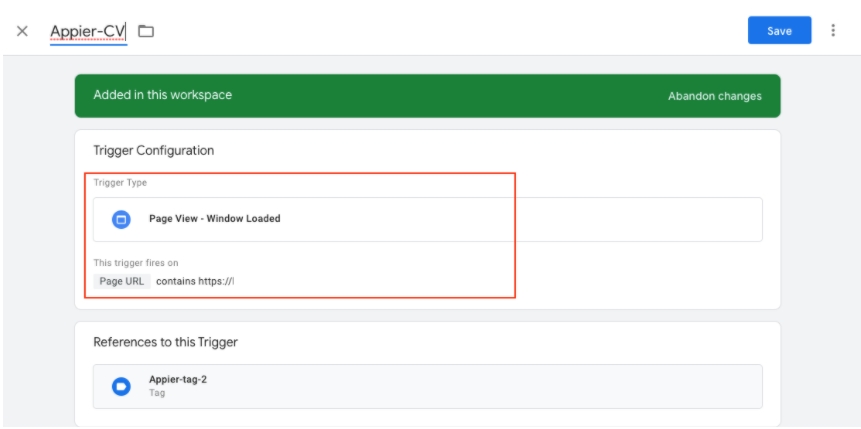The height and width of the screenshot is (429, 861).
Task: Click the Page URL variable chip
Action: point(123,281)
